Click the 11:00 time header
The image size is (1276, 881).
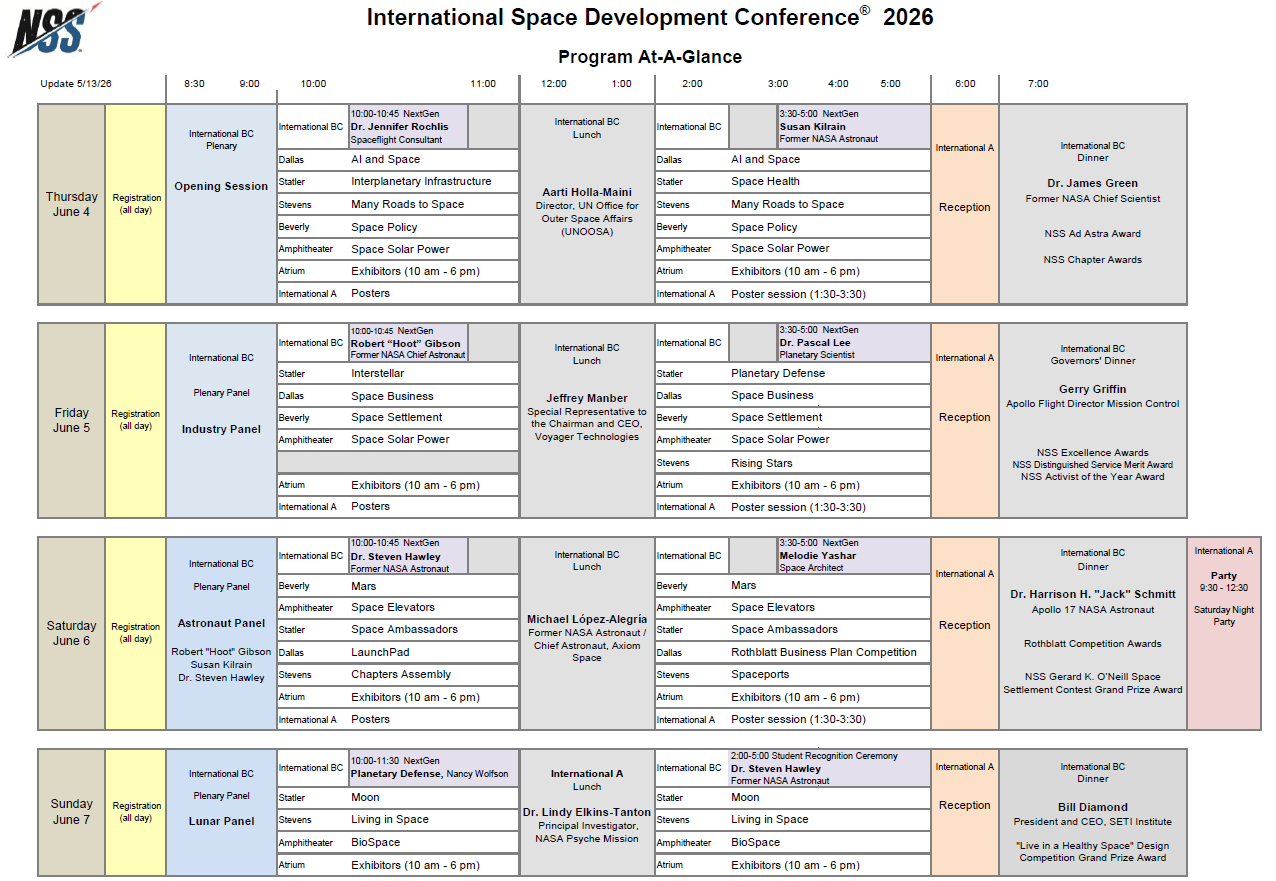pyautogui.click(x=483, y=84)
